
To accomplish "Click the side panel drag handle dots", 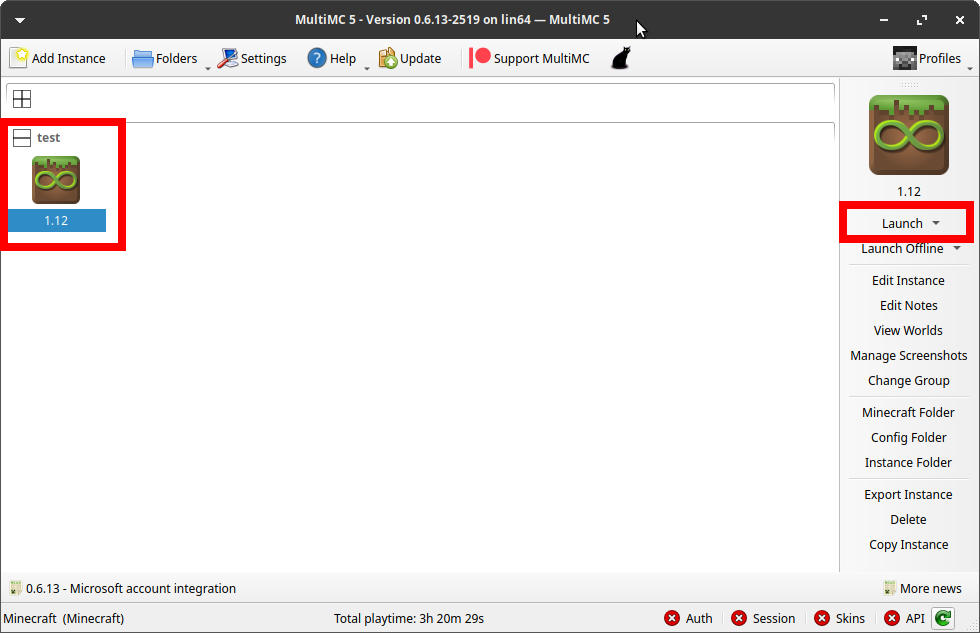I will point(909,84).
